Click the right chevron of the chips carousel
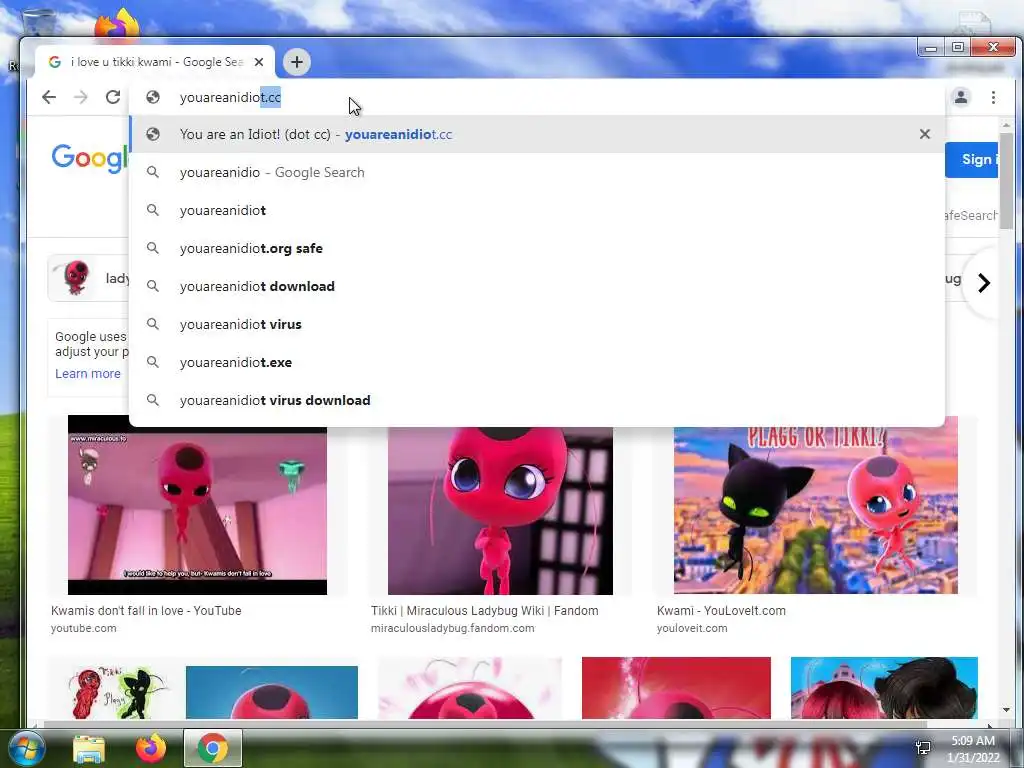Screen dimensions: 1024x768 click(x=984, y=283)
